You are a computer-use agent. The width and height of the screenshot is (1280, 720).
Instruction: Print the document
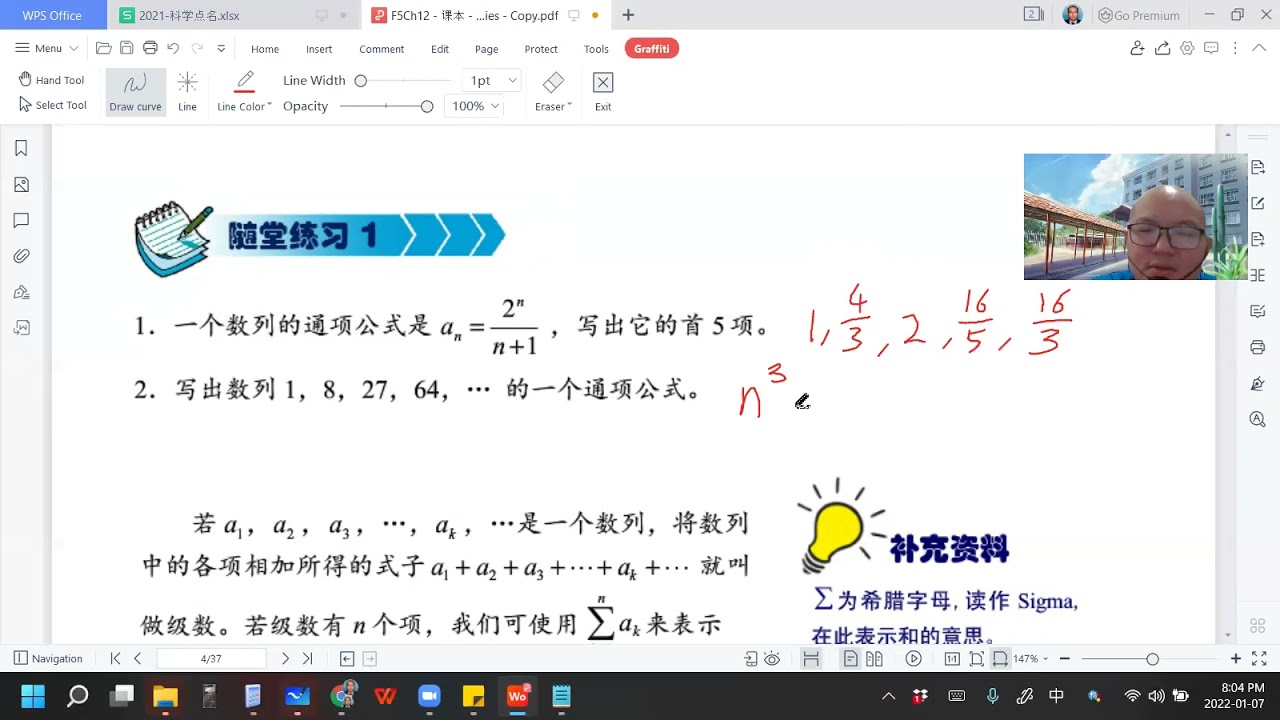click(150, 48)
